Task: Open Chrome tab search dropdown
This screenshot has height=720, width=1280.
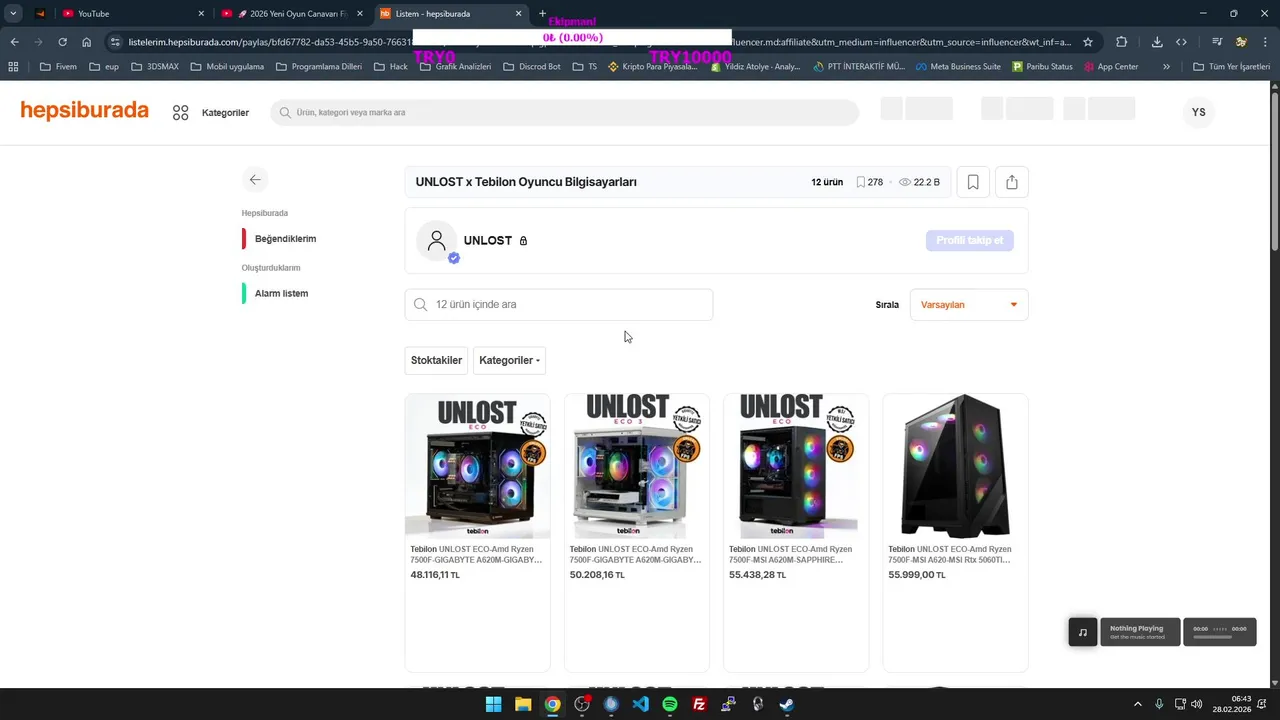Action: point(13,14)
